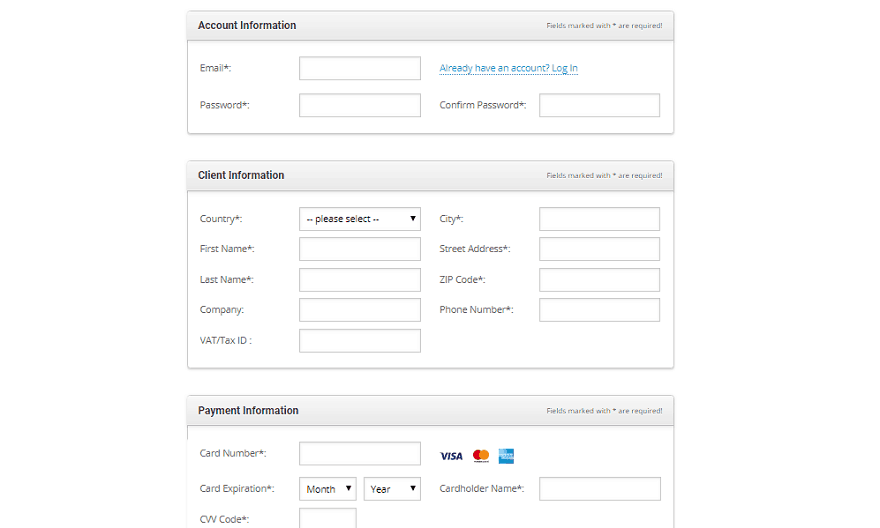Click the Company input box
Image resolution: width=880 pixels, height=528 pixels.
pos(360,310)
